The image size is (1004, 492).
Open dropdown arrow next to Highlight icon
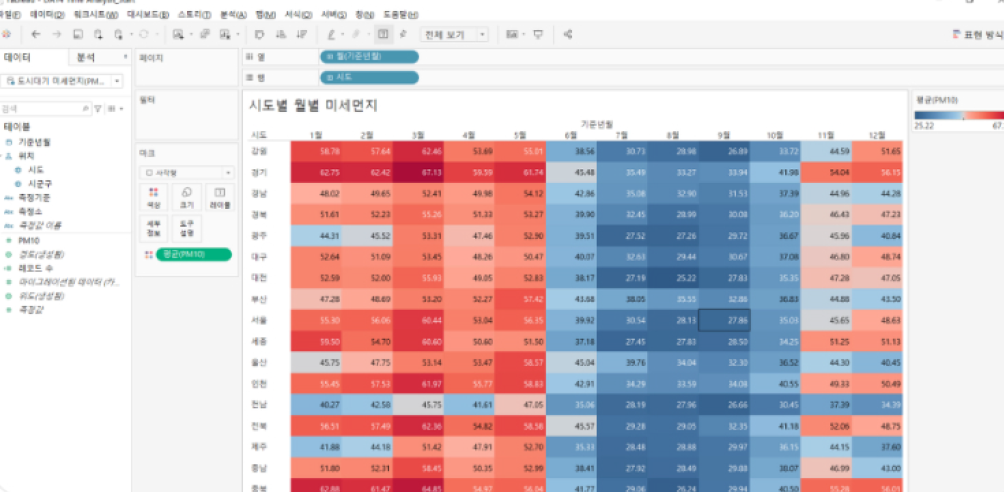tap(343, 35)
